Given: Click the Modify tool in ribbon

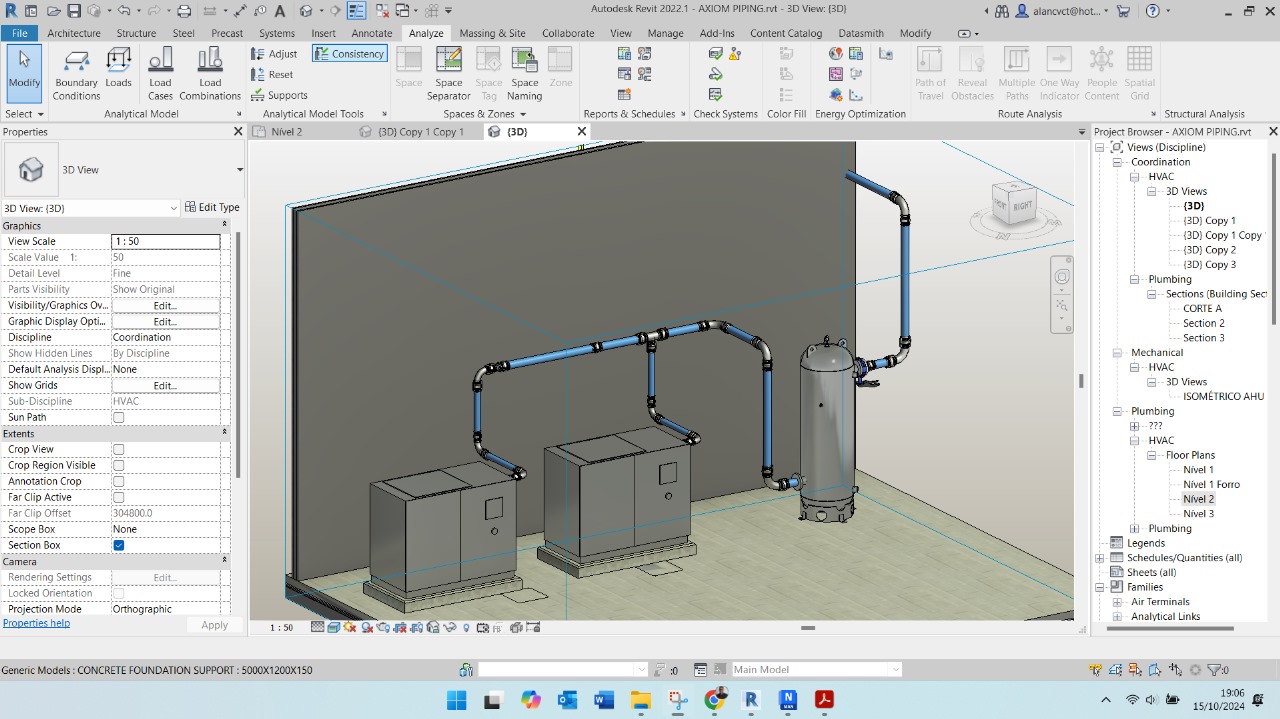Looking at the screenshot, I should point(24,73).
